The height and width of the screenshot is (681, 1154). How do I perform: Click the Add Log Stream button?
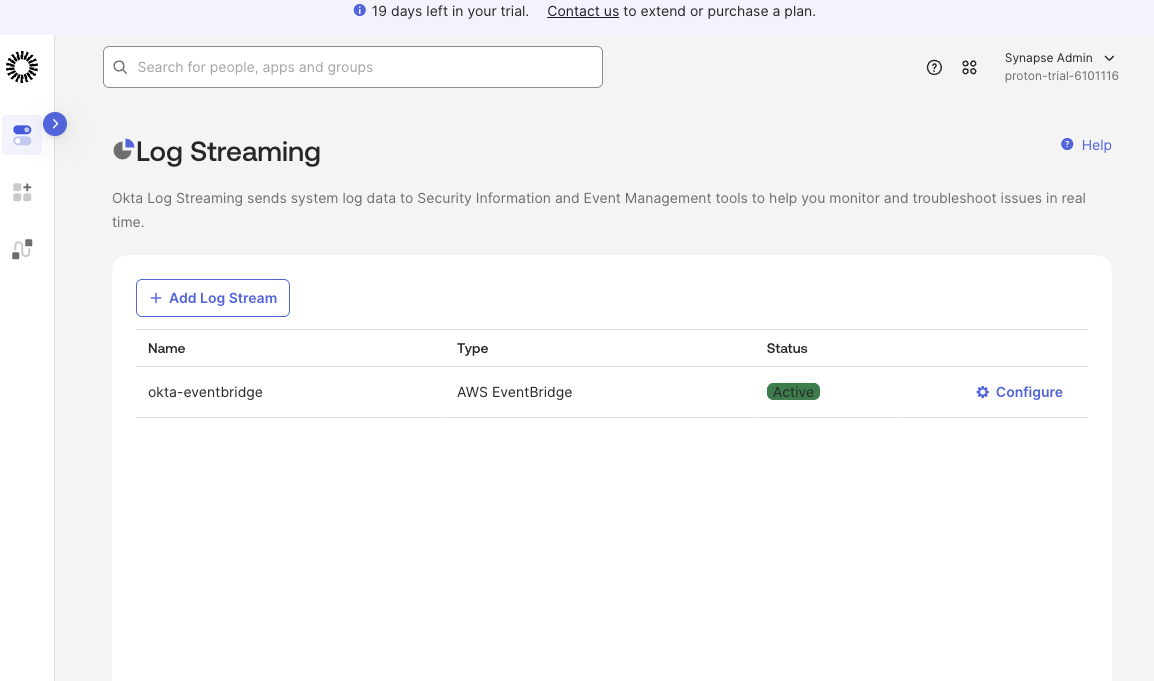[213, 298]
